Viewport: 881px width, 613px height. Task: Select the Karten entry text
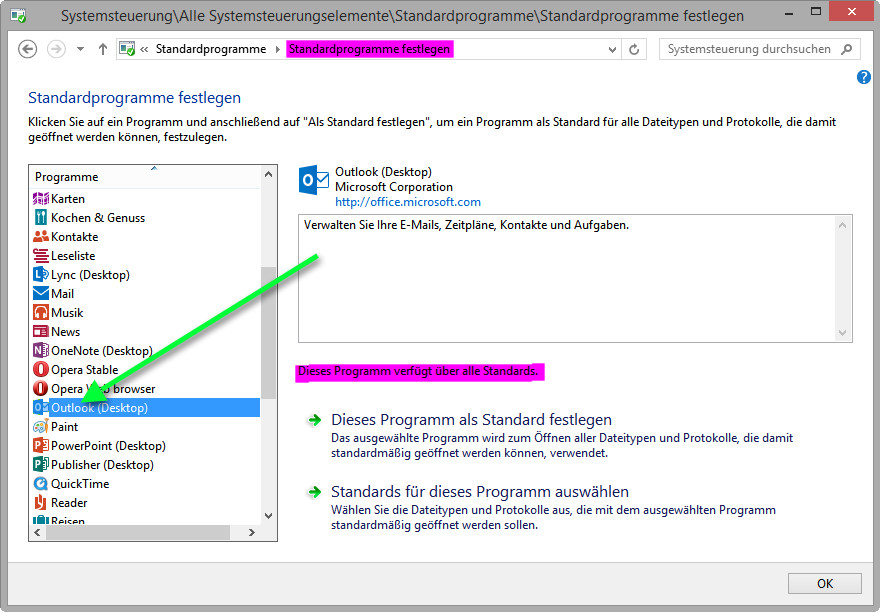click(x=68, y=199)
